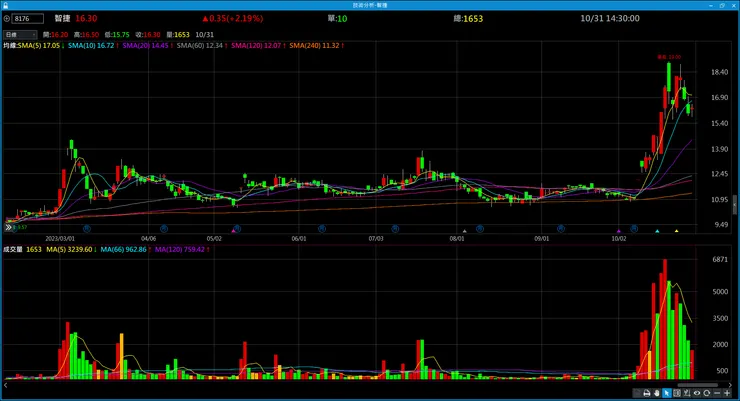
Task: Click the first dimmed icon in the bottom toolbar
Action: [637, 393]
